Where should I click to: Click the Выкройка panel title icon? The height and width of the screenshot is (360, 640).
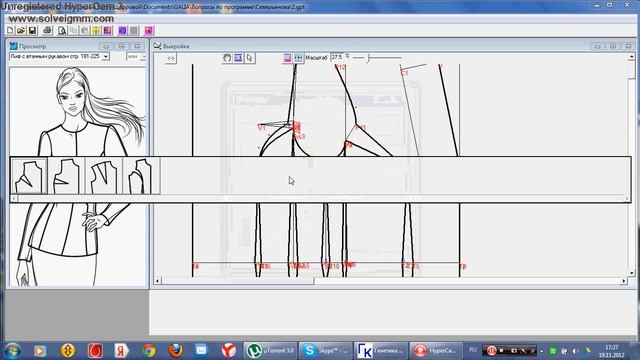coord(158,46)
